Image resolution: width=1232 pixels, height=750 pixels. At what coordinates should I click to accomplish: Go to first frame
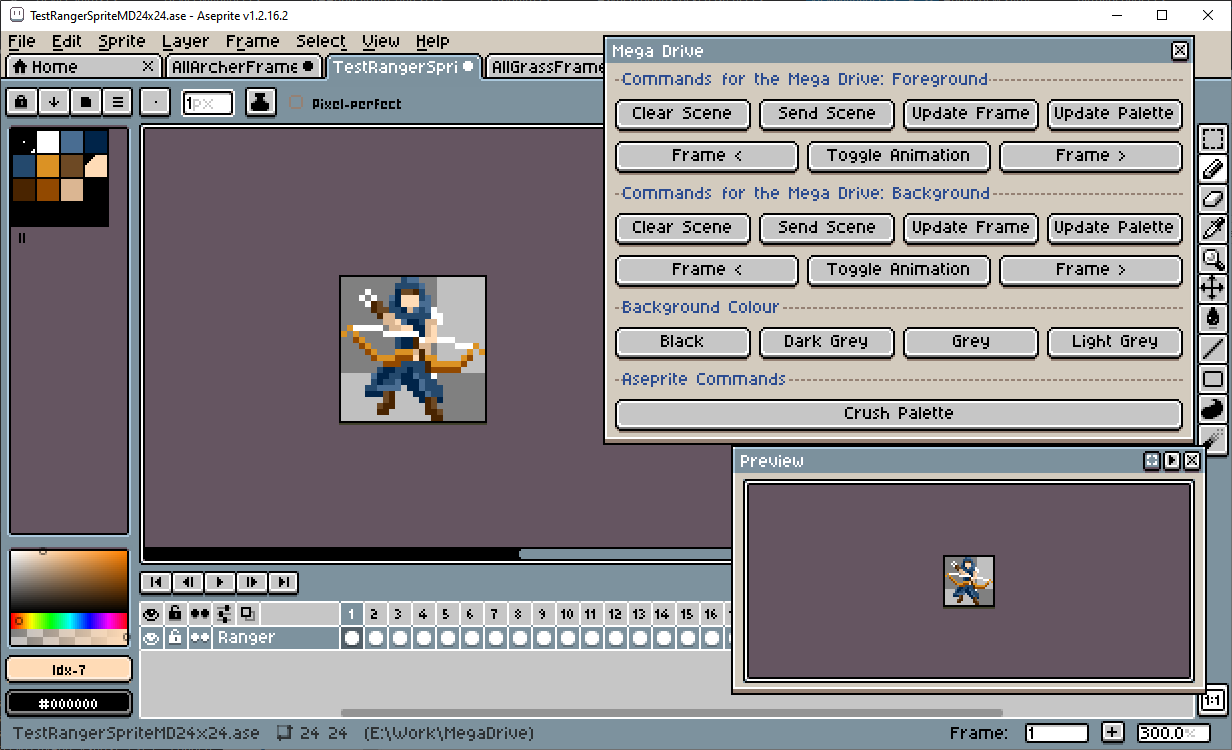click(155, 582)
